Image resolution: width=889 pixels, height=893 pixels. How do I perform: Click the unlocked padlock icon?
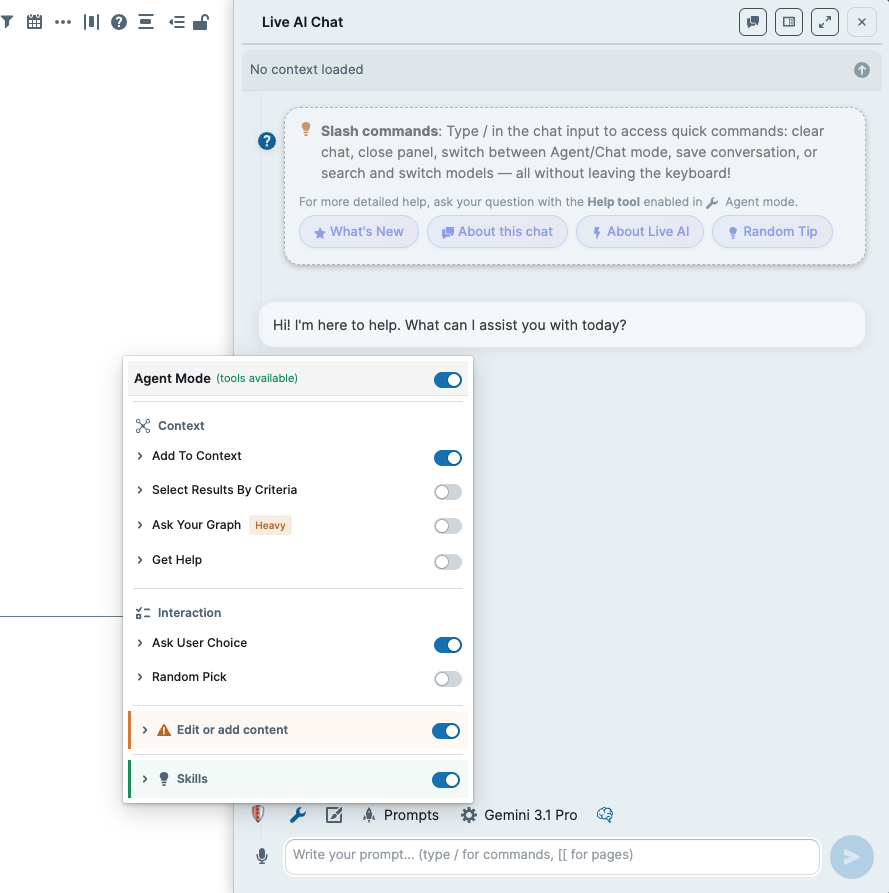tap(201, 22)
